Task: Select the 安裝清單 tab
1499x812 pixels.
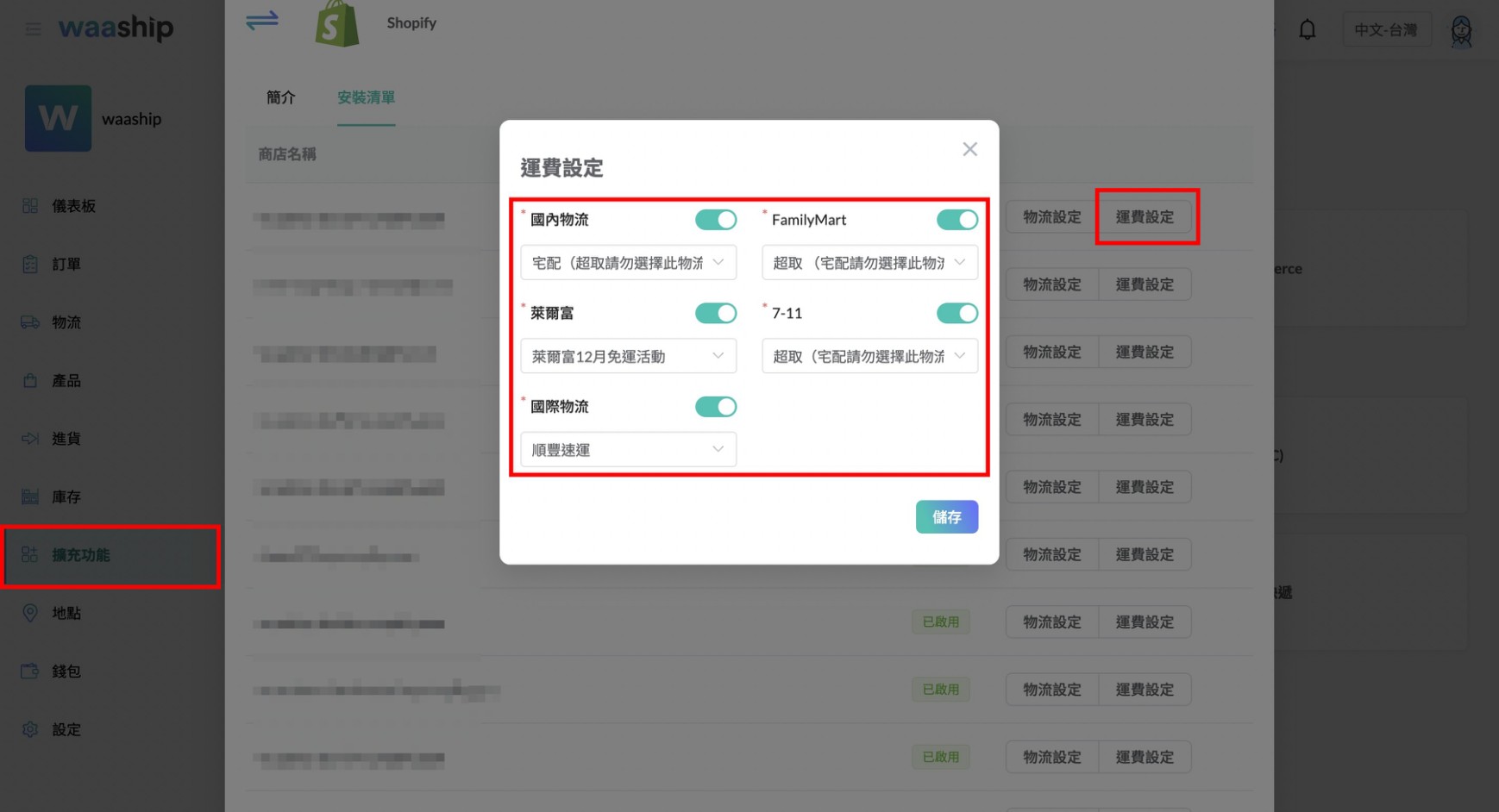Action: click(366, 97)
